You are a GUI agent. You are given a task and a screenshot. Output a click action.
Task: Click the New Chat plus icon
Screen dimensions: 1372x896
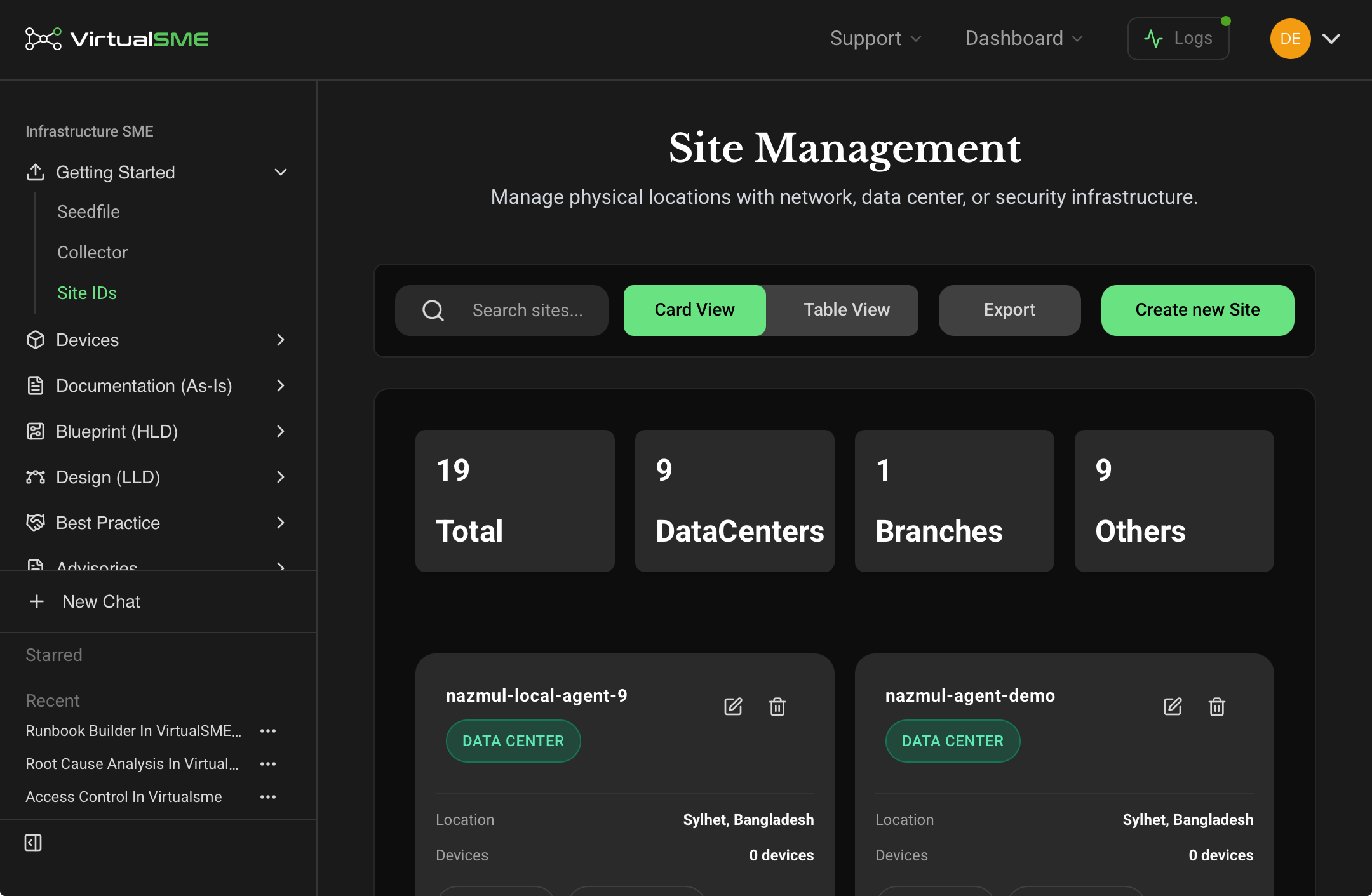(37, 601)
